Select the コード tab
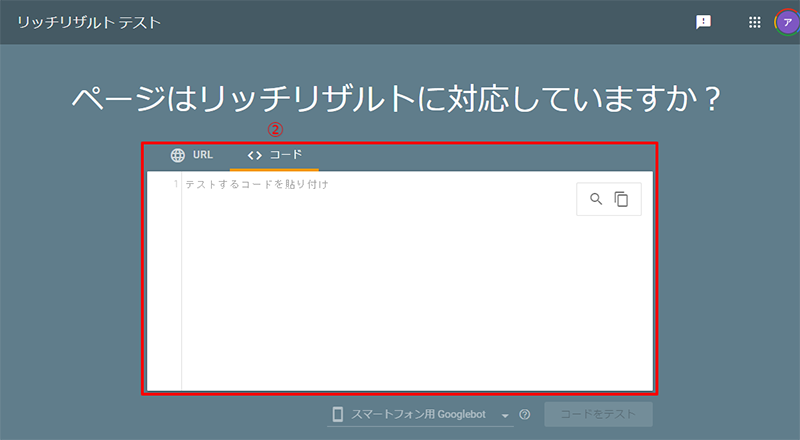The image size is (800, 440). click(275, 155)
